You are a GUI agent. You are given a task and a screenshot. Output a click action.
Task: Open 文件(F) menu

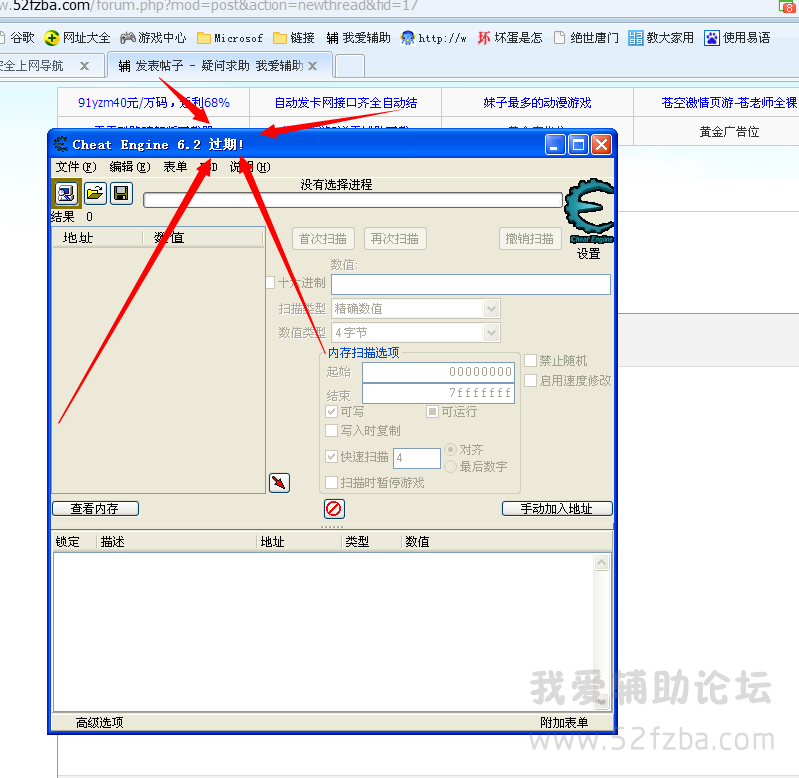click(x=75, y=167)
